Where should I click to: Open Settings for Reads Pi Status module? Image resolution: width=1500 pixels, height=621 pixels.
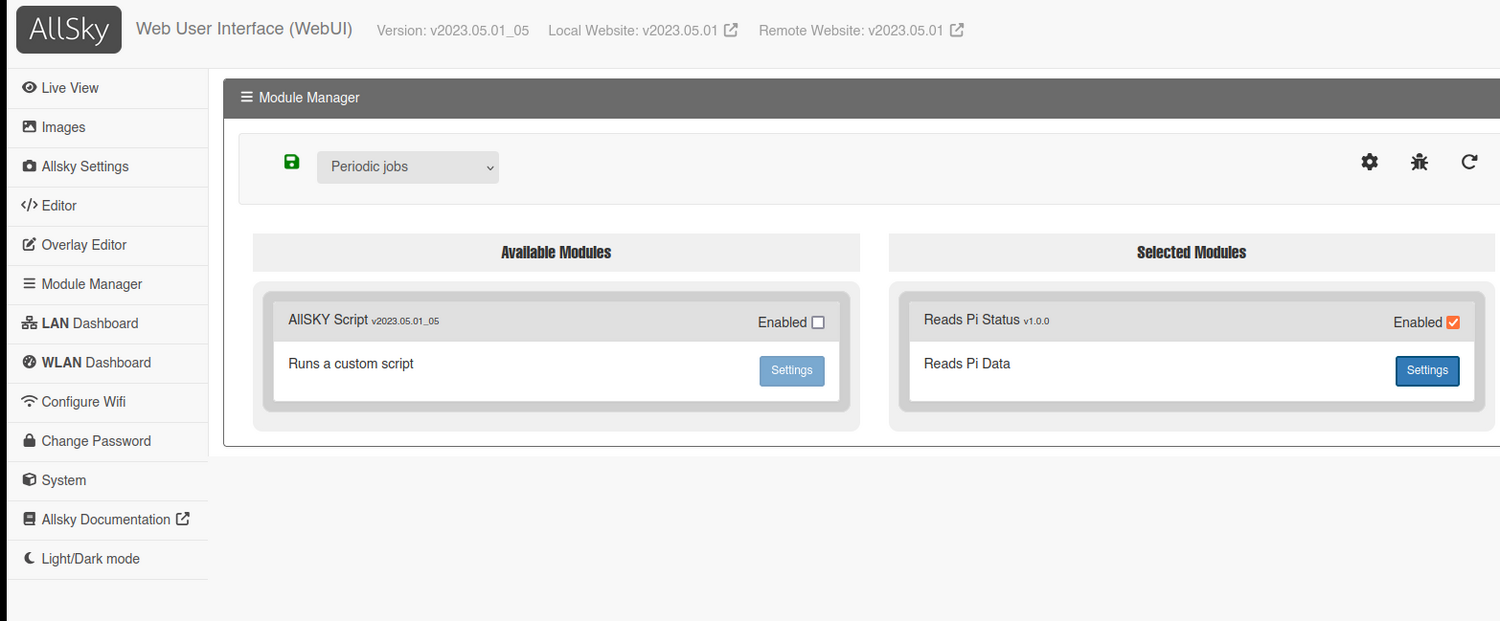1427,370
